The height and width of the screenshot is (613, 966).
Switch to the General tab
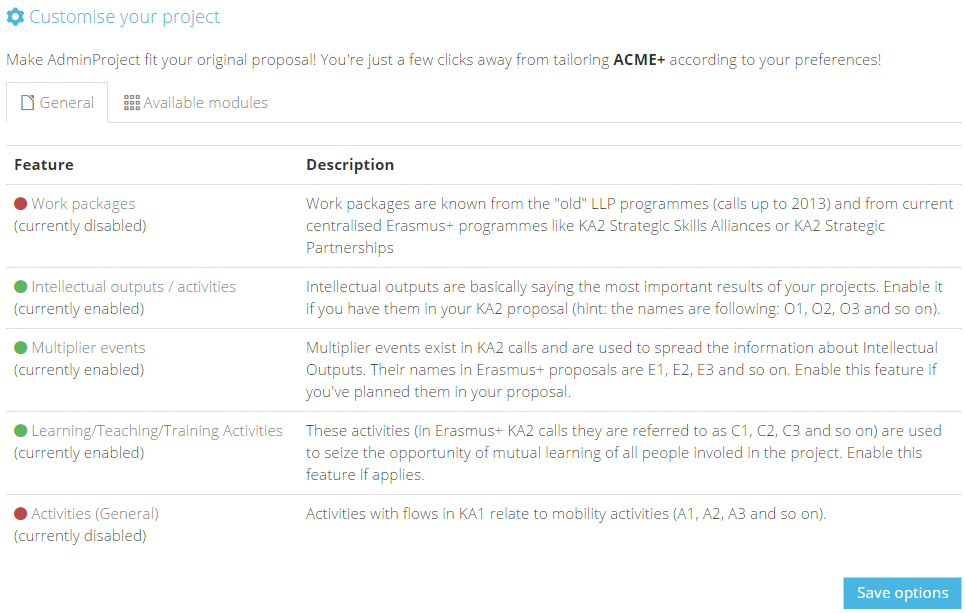click(57, 102)
